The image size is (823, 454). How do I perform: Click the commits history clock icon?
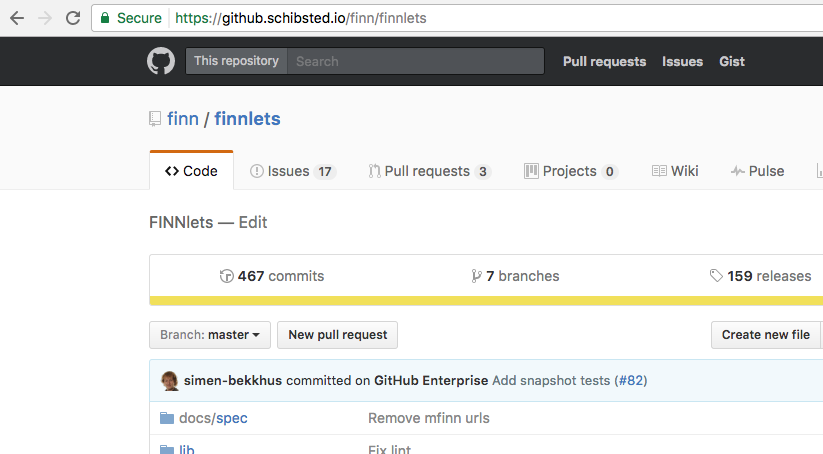tap(226, 276)
